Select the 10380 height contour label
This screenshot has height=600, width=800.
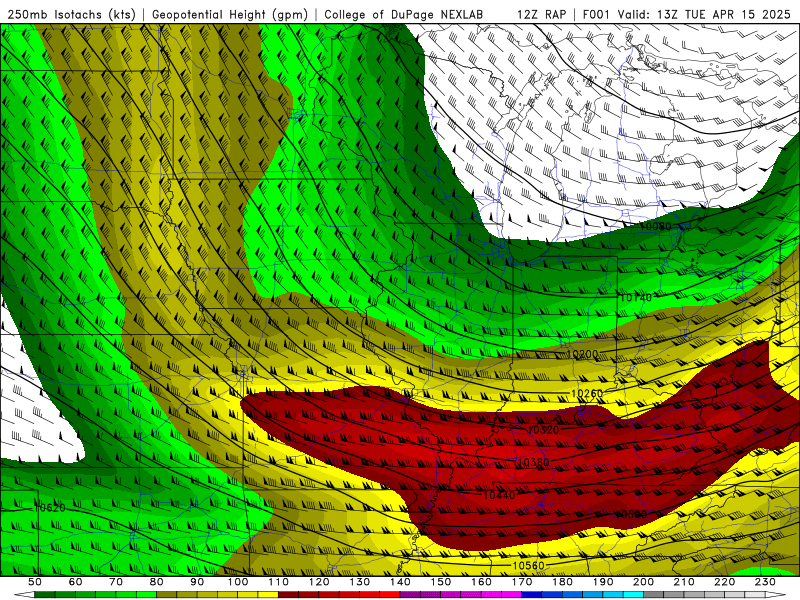(534, 462)
